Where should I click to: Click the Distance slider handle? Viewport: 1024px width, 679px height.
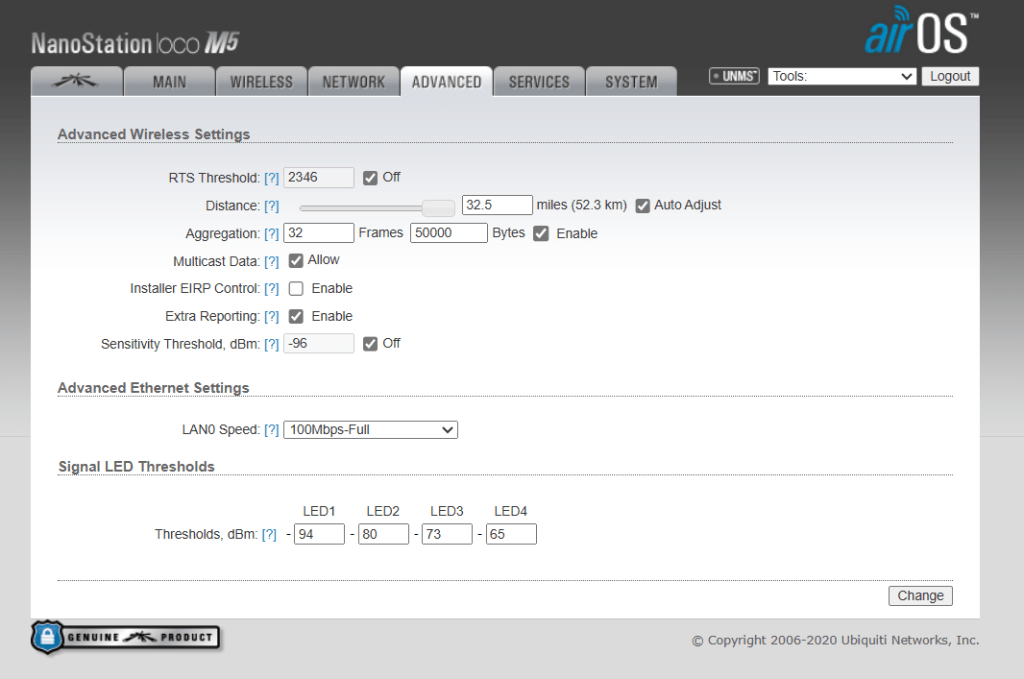pyautogui.click(x=437, y=207)
